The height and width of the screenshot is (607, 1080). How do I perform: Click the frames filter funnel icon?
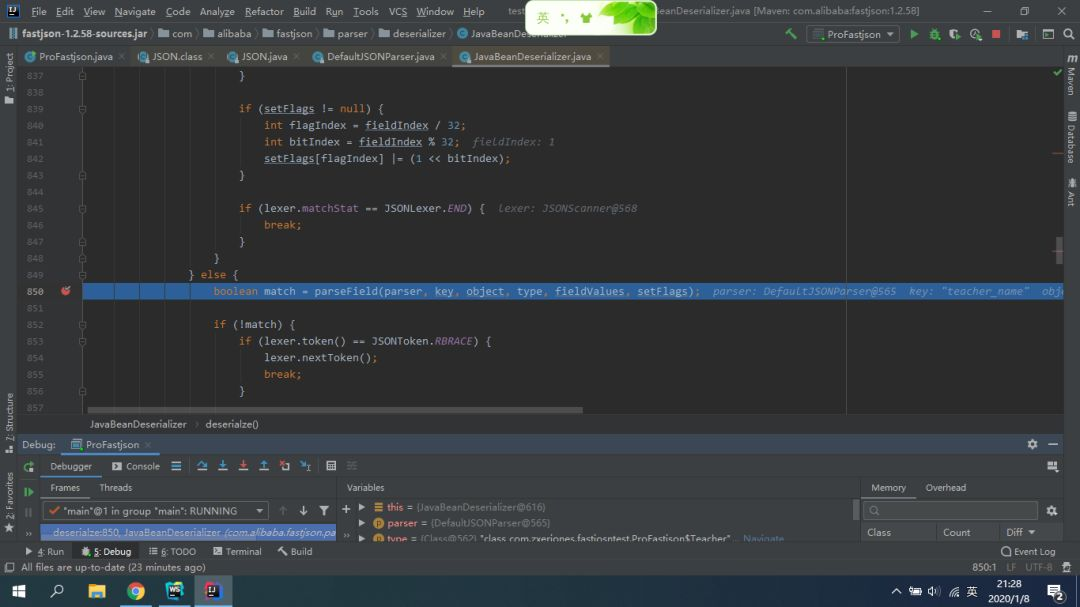[324, 511]
